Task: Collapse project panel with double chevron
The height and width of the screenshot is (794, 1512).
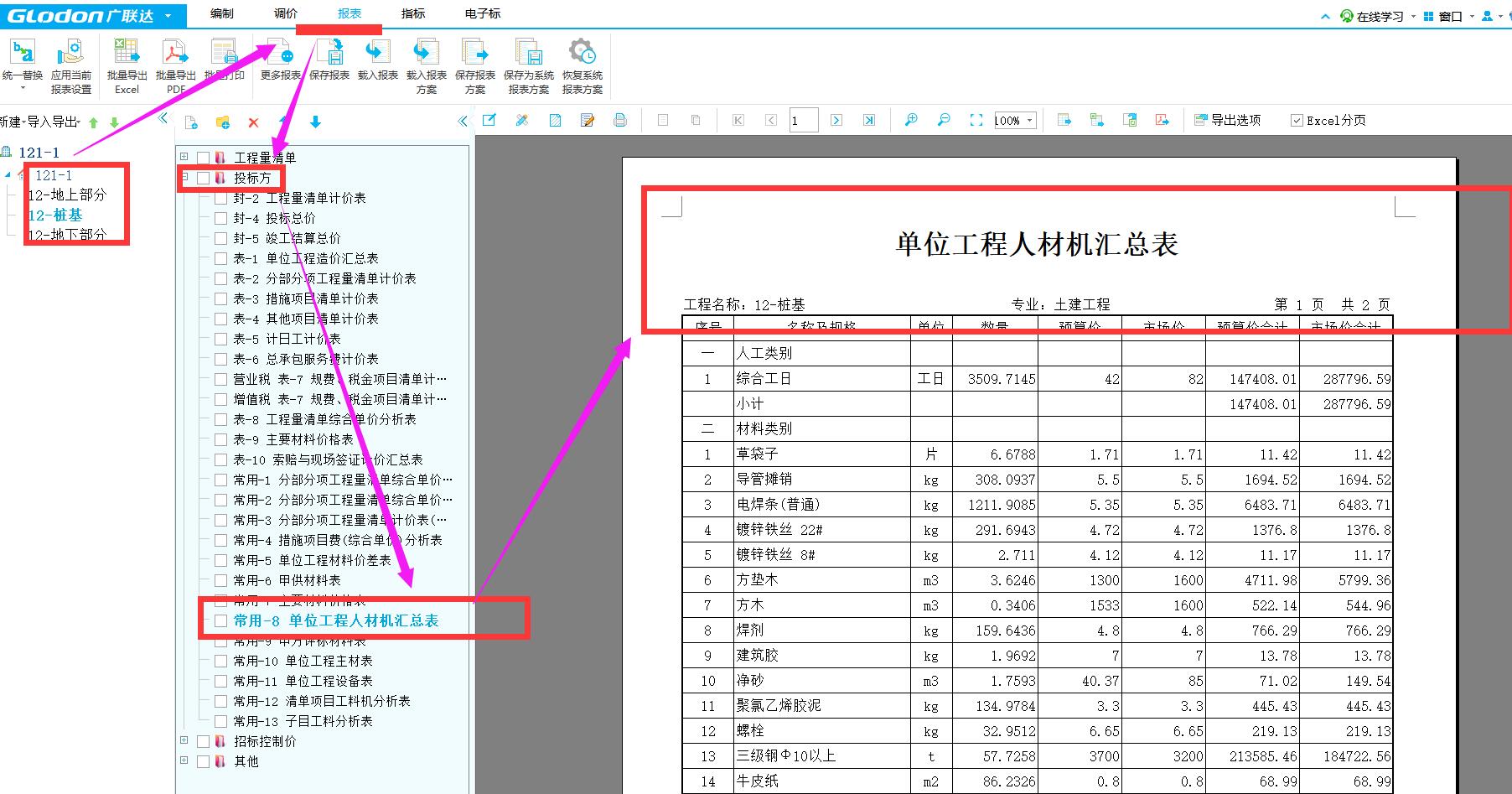Action: pyautogui.click(x=164, y=118)
